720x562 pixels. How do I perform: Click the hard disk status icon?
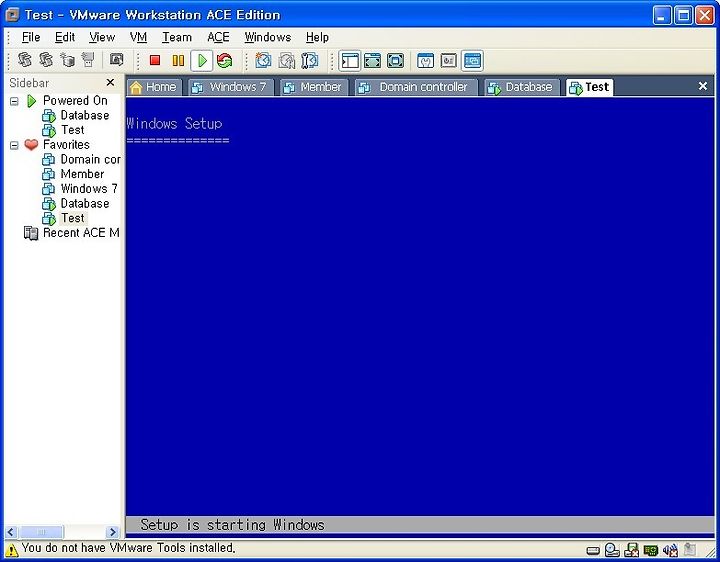(593, 550)
